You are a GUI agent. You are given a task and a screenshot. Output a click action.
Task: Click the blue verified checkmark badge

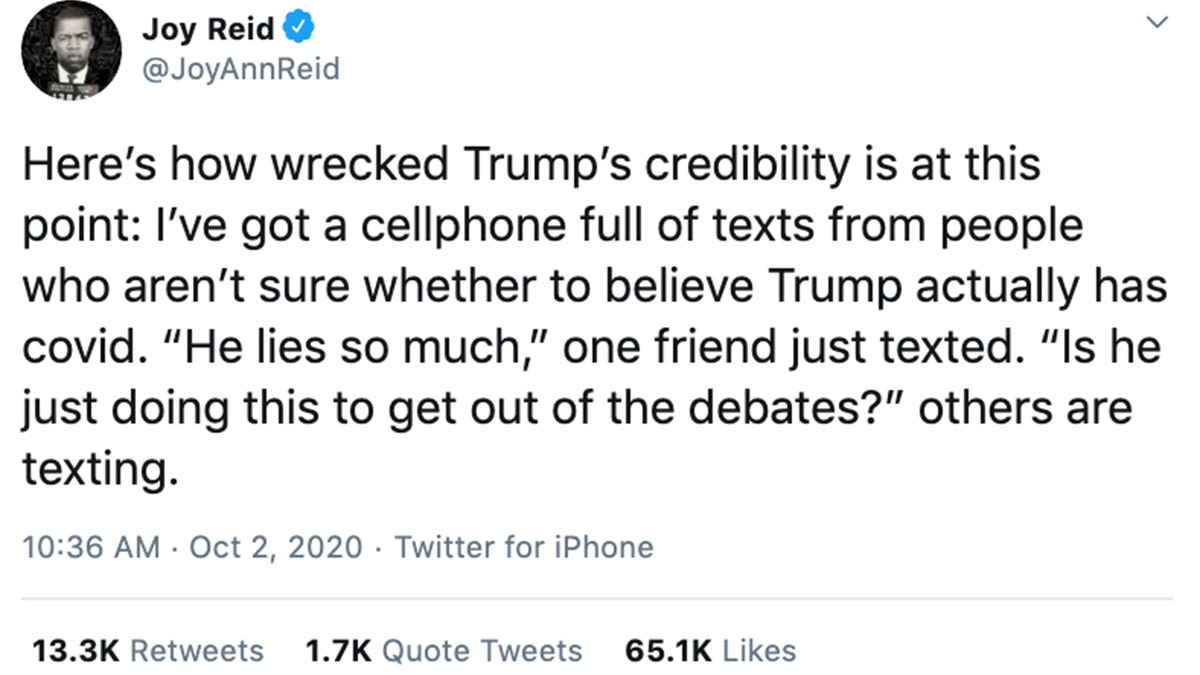click(x=300, y=29)
